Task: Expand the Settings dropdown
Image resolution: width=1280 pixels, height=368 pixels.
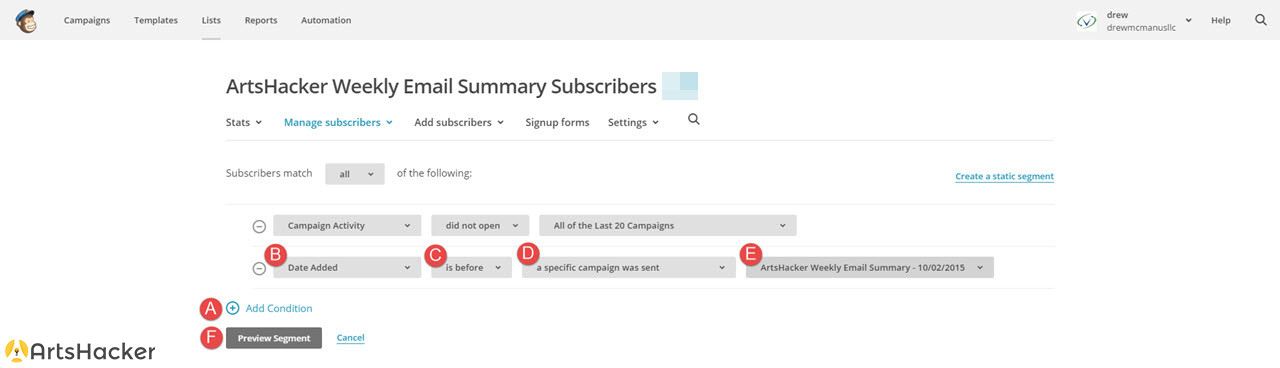Action: click(633, 122)
